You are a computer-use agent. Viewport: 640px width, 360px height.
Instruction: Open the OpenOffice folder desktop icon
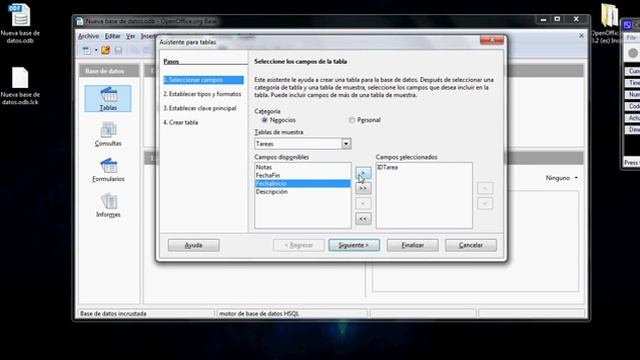(x=609, y=24)
